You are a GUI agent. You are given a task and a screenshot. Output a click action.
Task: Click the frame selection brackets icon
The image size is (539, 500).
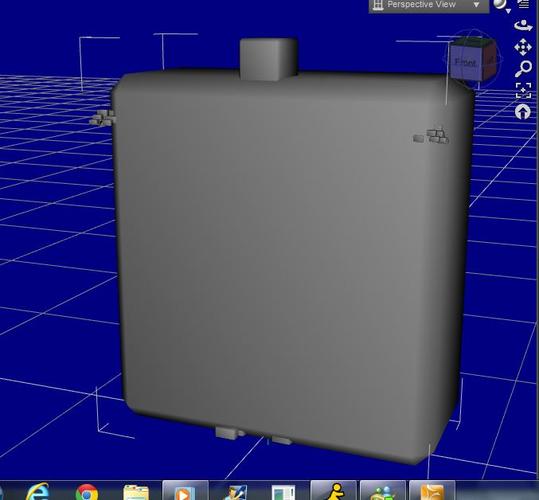click(x=523, y=91)
